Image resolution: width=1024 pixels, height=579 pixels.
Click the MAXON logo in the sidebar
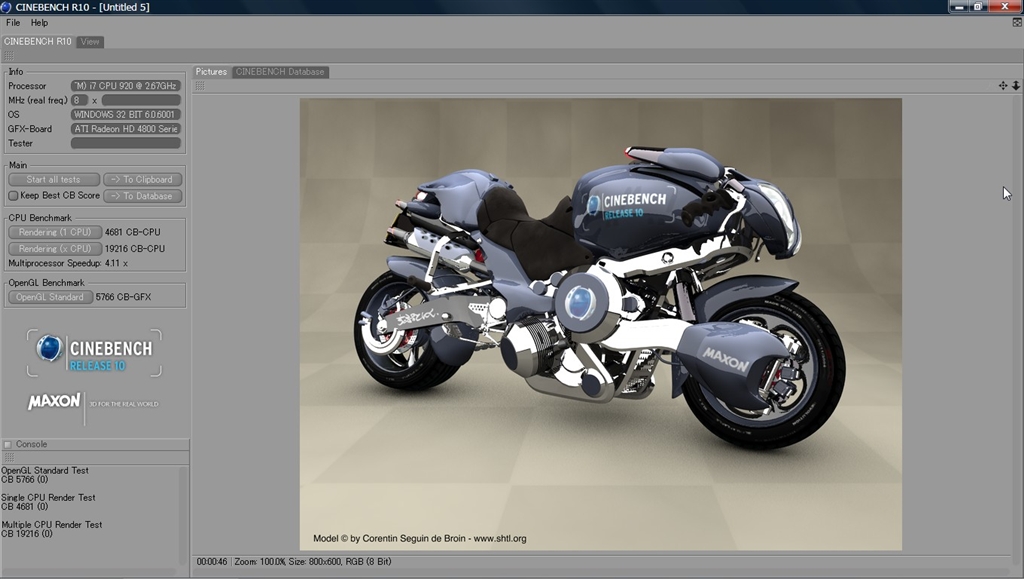(54, 401)
